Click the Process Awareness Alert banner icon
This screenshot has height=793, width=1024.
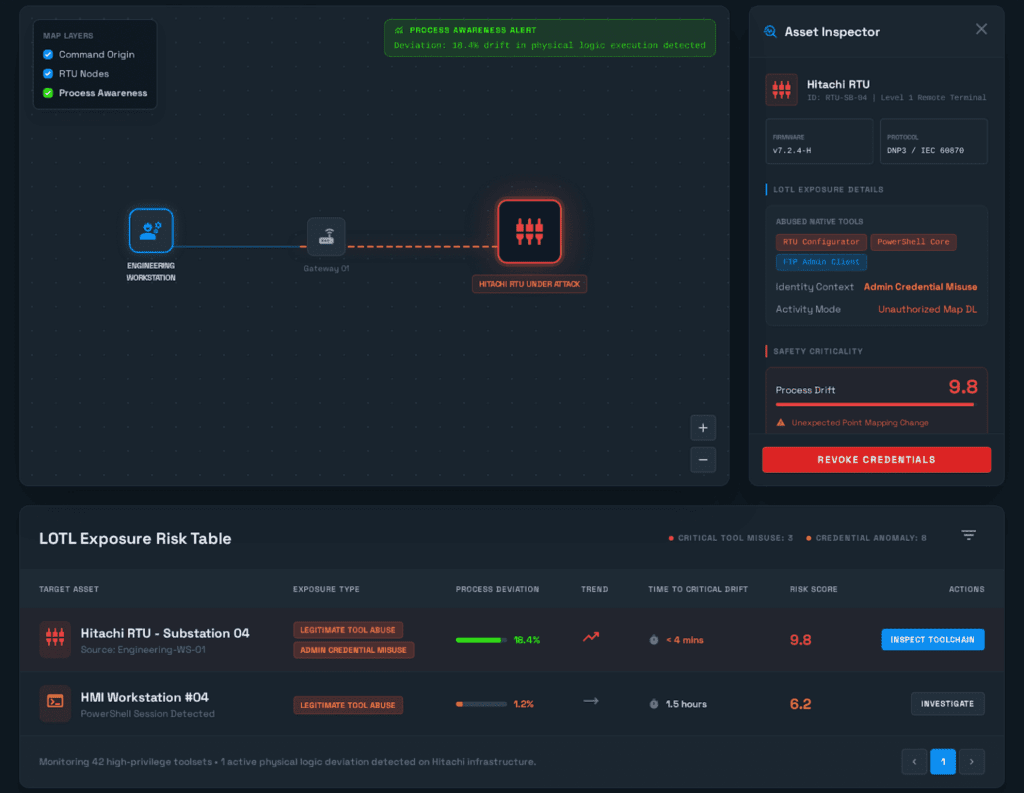[399, 30]
